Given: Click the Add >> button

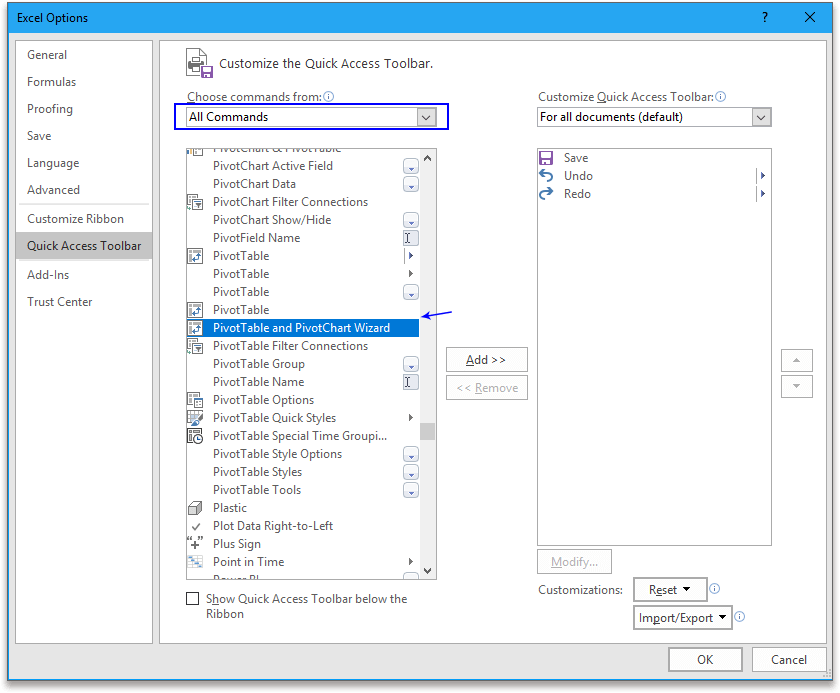Looking at the screenshot, I should pyautogui.click(x=486, y=360).
